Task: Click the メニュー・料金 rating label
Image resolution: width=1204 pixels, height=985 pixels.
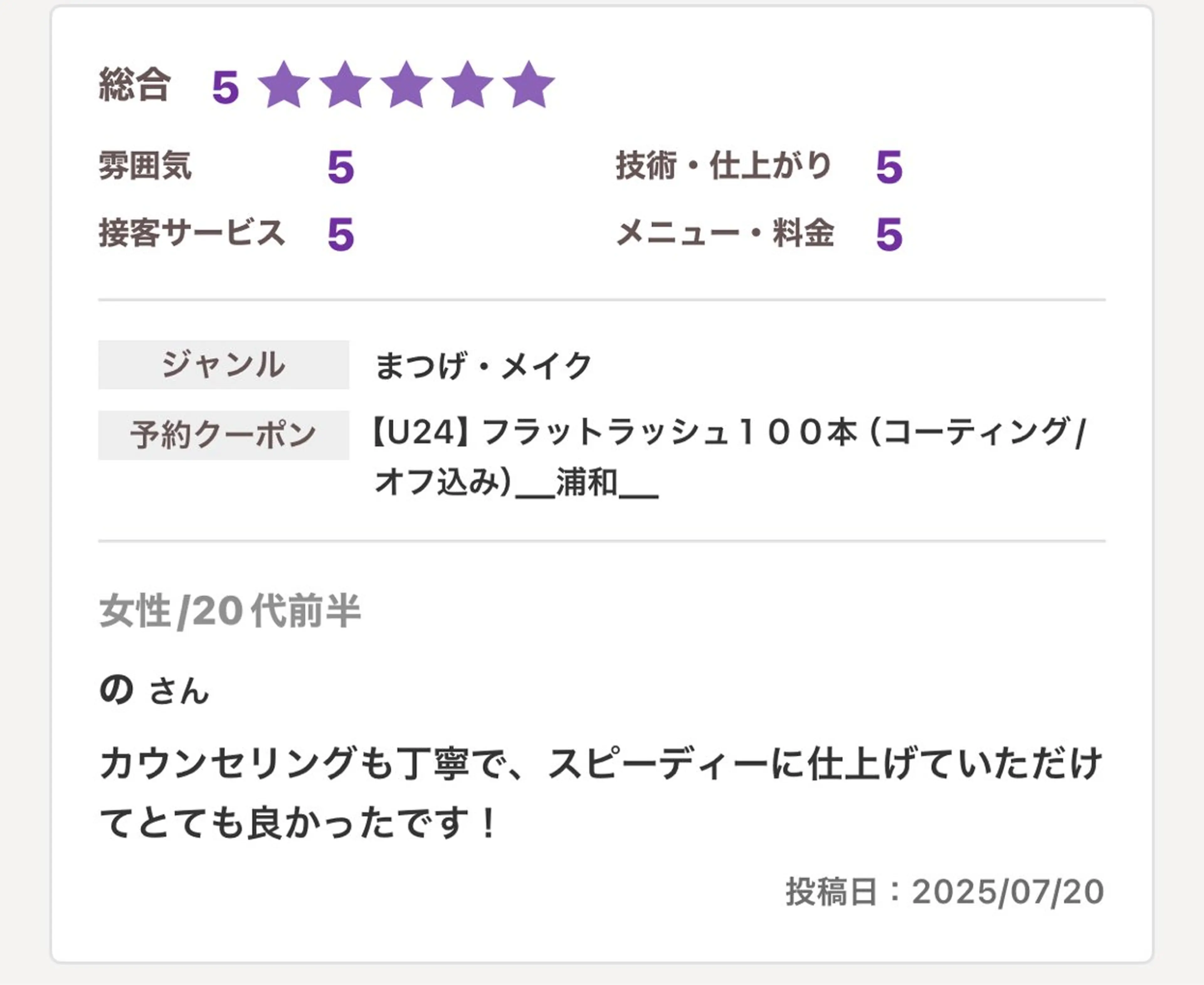Action: [725, 233]
